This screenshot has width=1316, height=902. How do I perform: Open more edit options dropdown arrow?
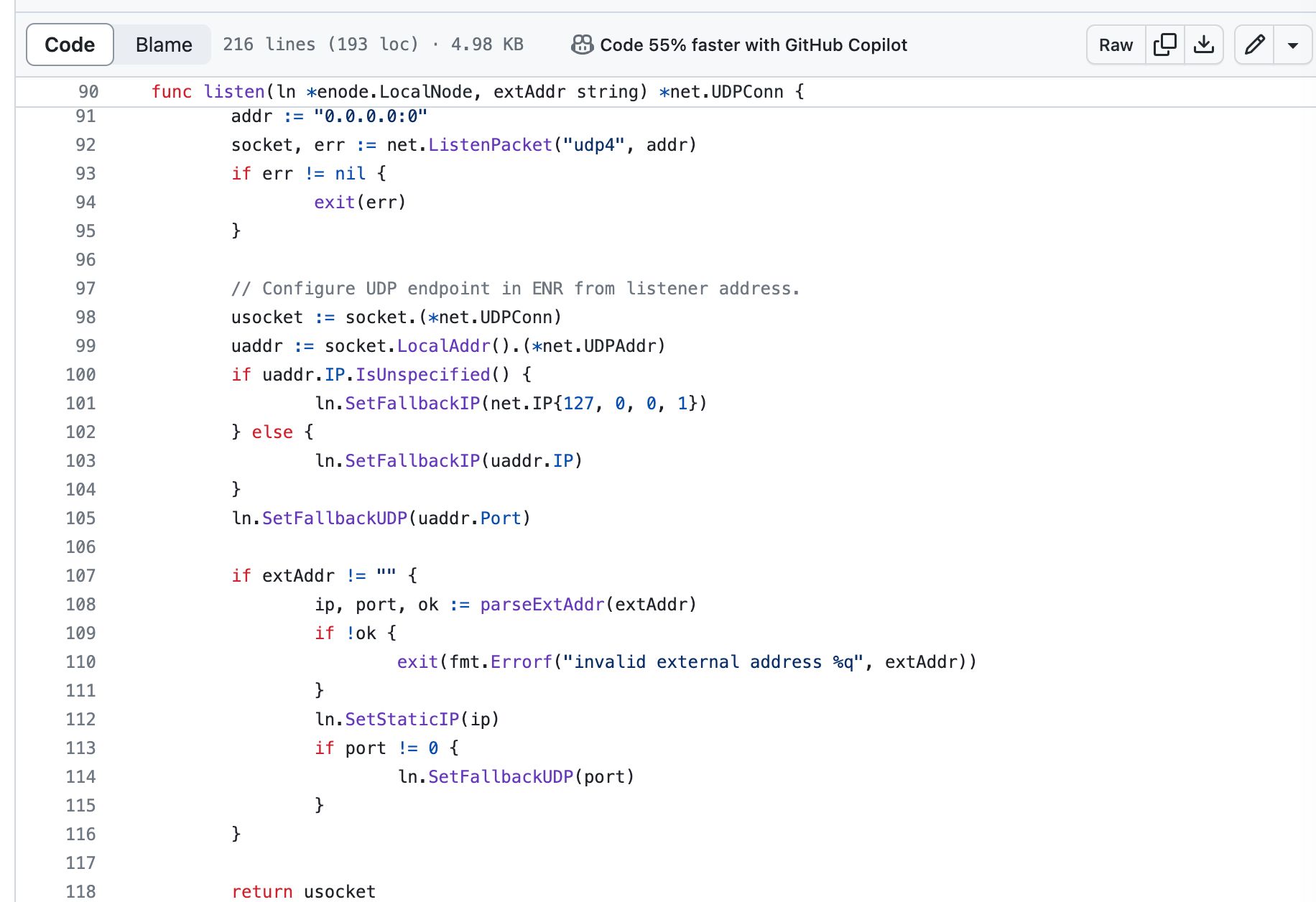[x=1293, y=45]
